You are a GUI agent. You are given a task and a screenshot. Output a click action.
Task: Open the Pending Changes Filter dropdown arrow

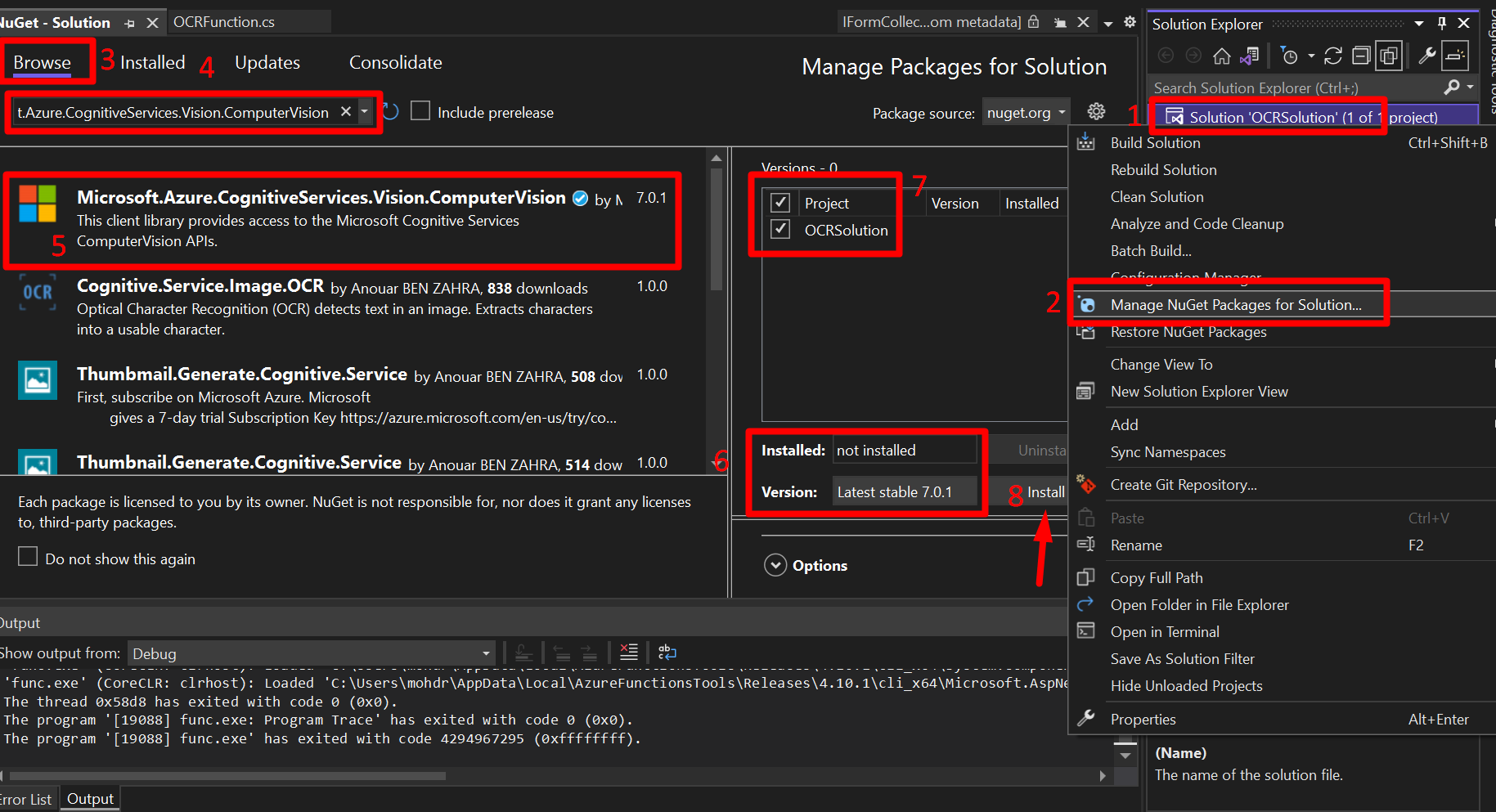tap(1311, 56)
